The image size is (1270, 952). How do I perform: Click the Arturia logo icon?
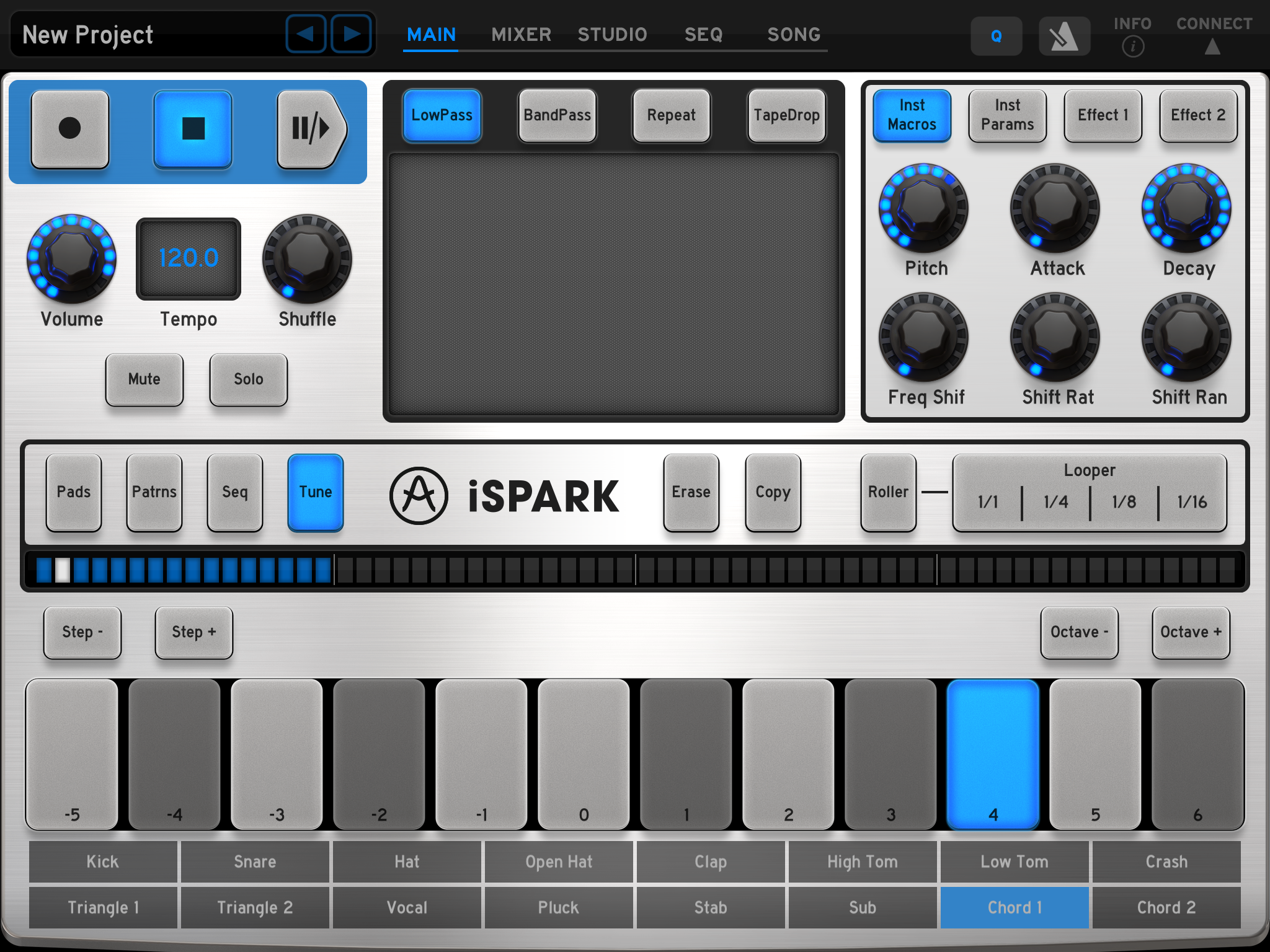(x=419, y=495)
